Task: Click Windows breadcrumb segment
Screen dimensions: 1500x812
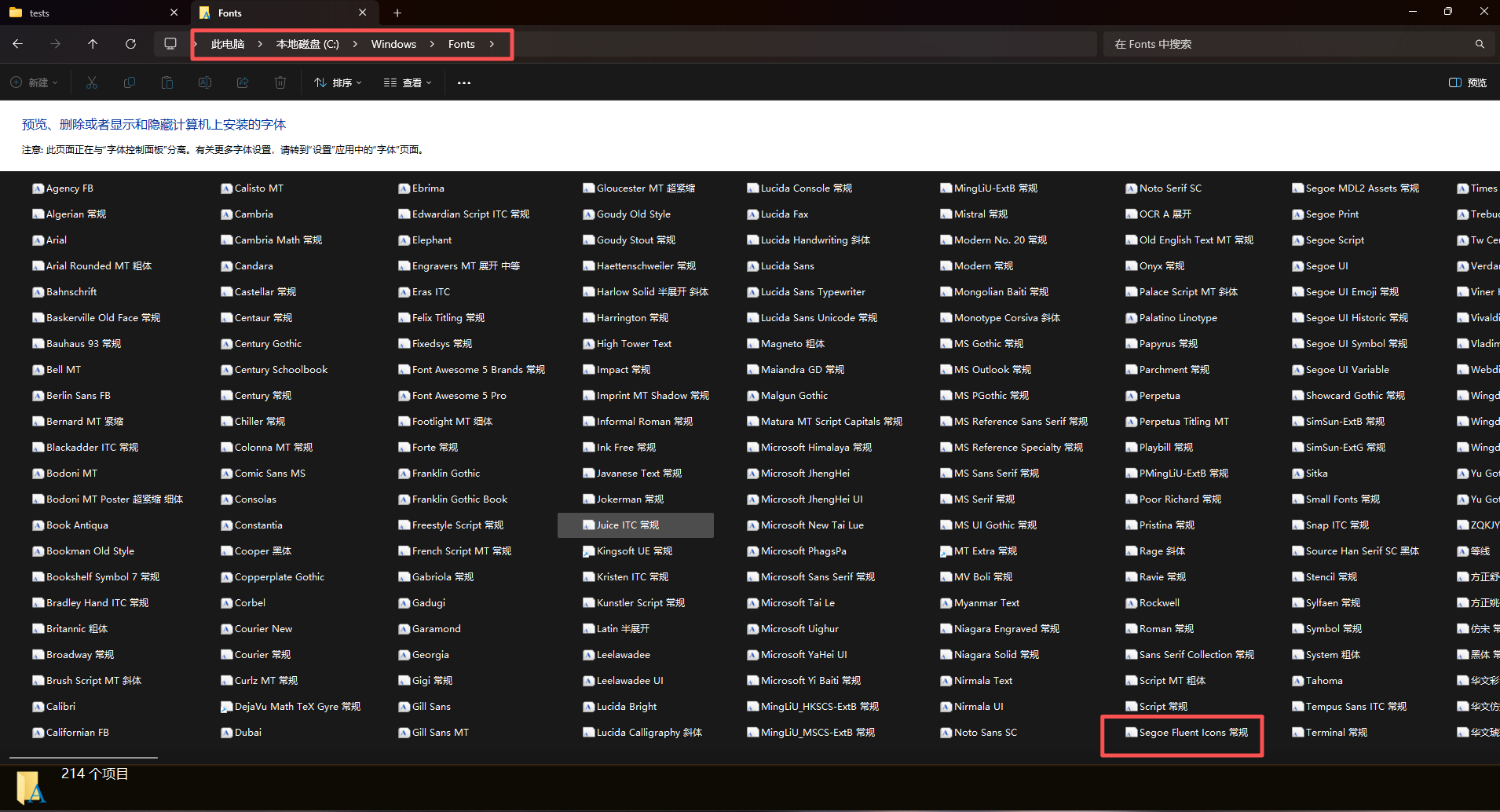Action: 393,44
